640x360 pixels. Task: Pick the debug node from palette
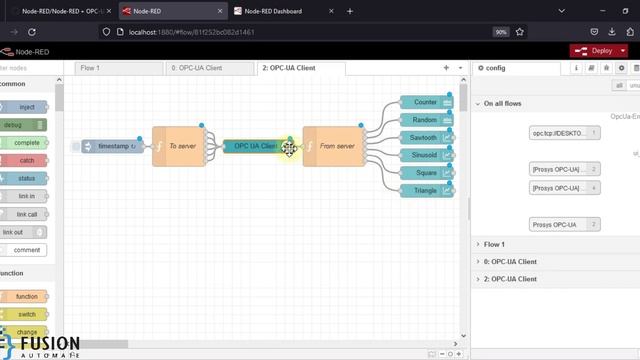(x=23, y=125)
